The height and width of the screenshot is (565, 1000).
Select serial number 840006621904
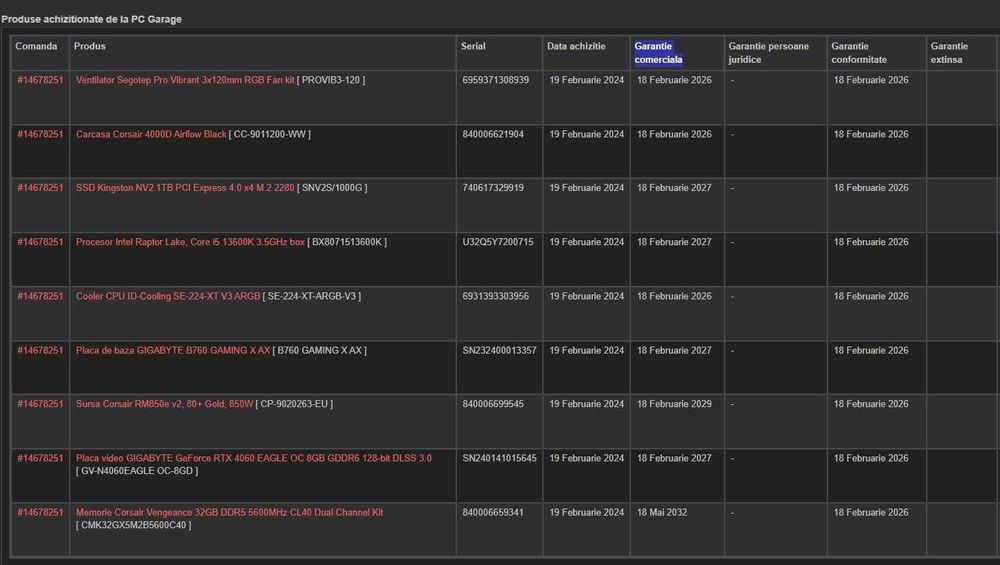click(x=493, y=134)
